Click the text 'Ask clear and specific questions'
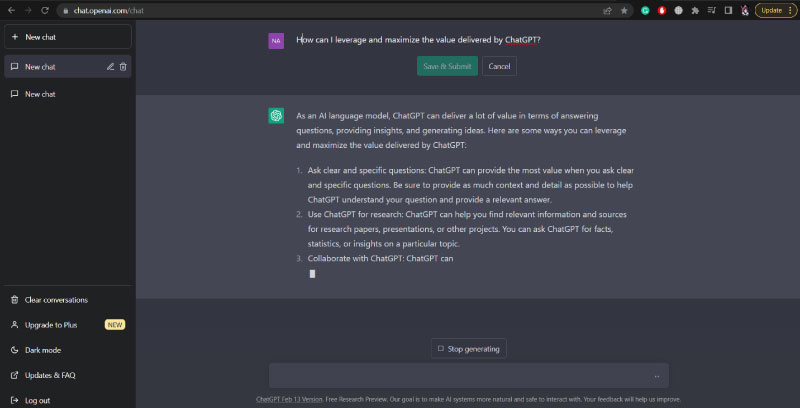Image resolution: width=800 pixels, height=408 pixels. 367,170
